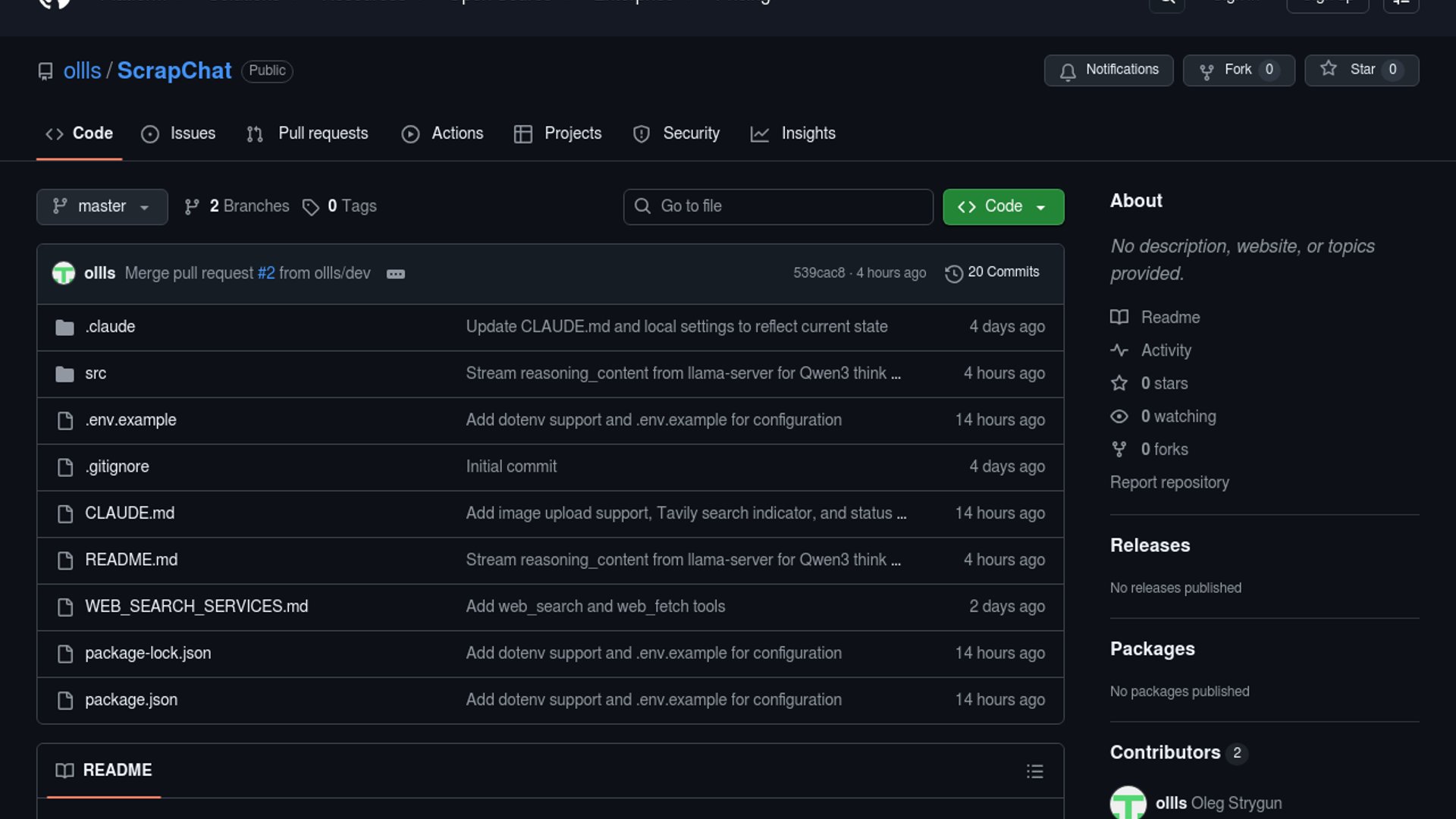The image size is (1456, 819).
Task: Click the Go to file search field
Action: [x=777, y=206]
